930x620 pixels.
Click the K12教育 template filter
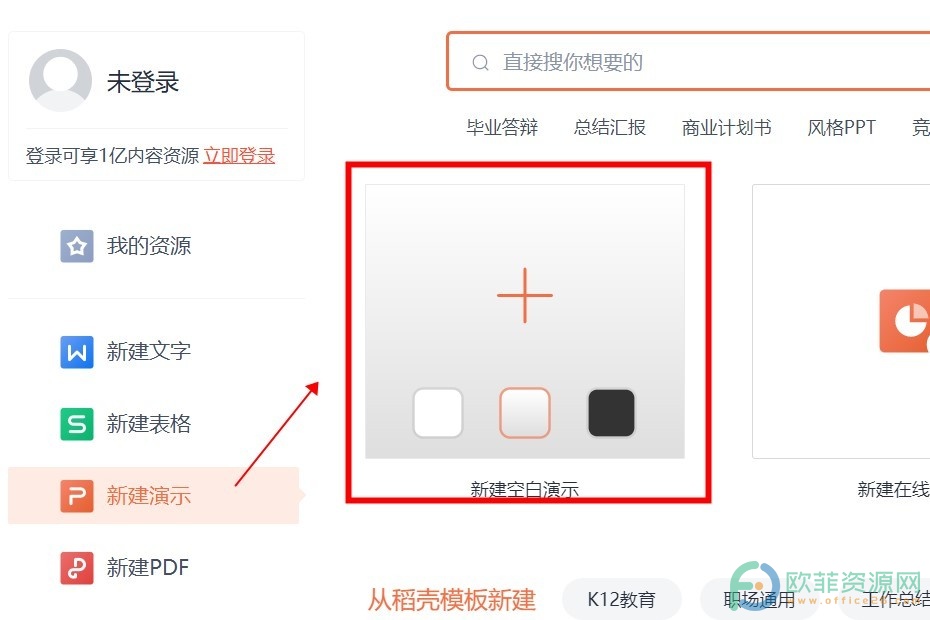click(x=622, y=599)
